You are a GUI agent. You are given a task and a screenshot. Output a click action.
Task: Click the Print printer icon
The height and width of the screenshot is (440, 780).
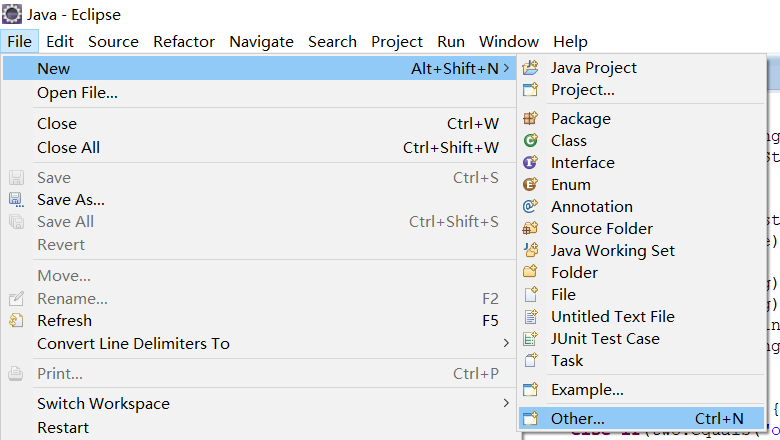click(16, 373)
